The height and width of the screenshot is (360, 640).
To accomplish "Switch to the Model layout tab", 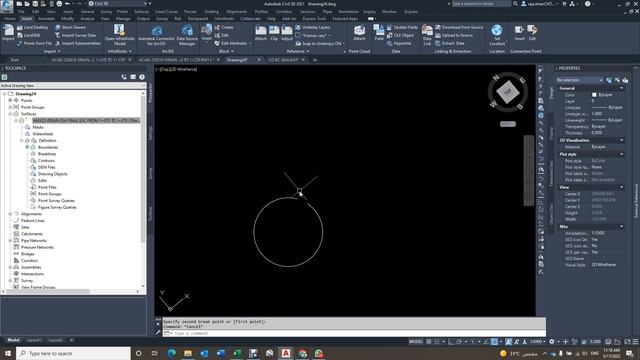I will point(13,340).
